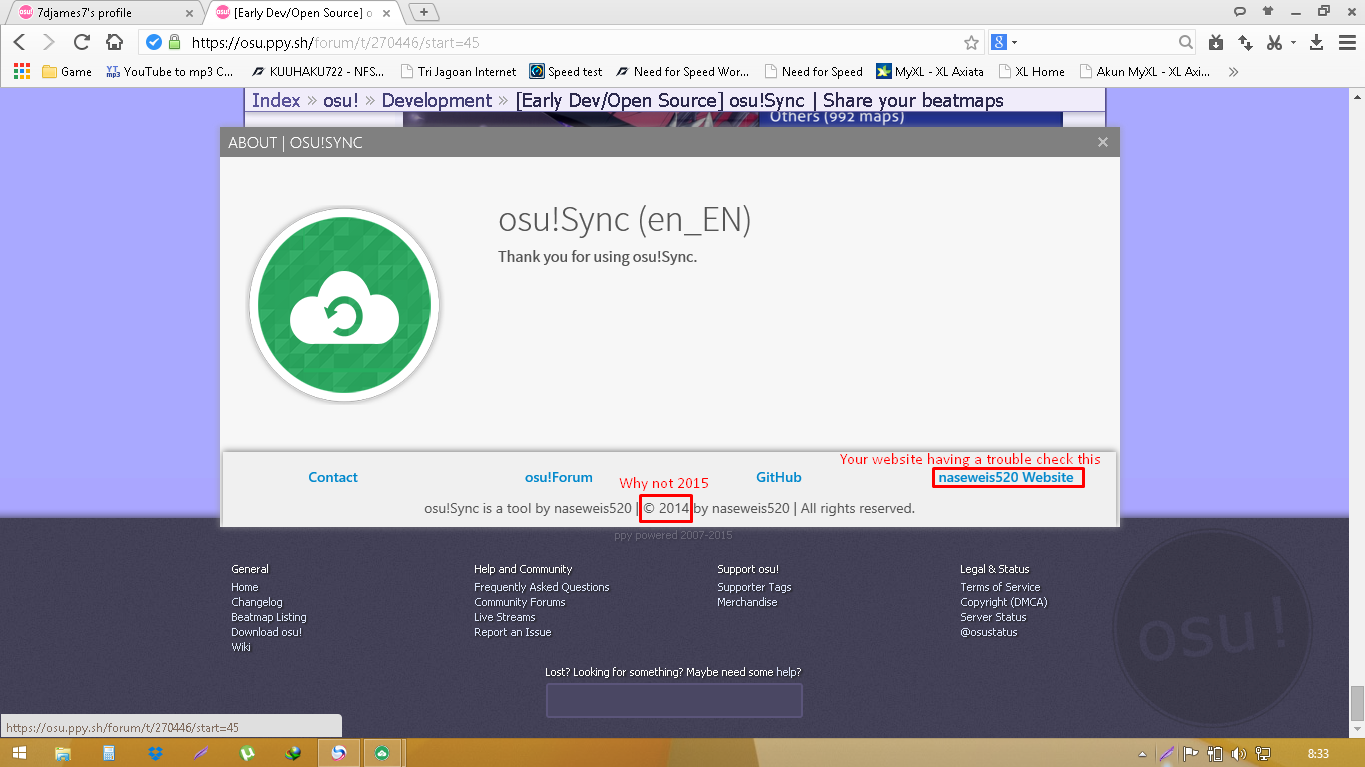Open the Tri Jagoan Internet bookmark
This screenshot has height=767, width=1365.
[x=458, y=72]
